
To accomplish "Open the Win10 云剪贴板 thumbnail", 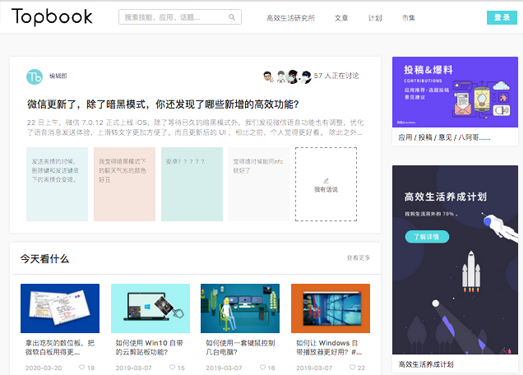I will 150,308.
